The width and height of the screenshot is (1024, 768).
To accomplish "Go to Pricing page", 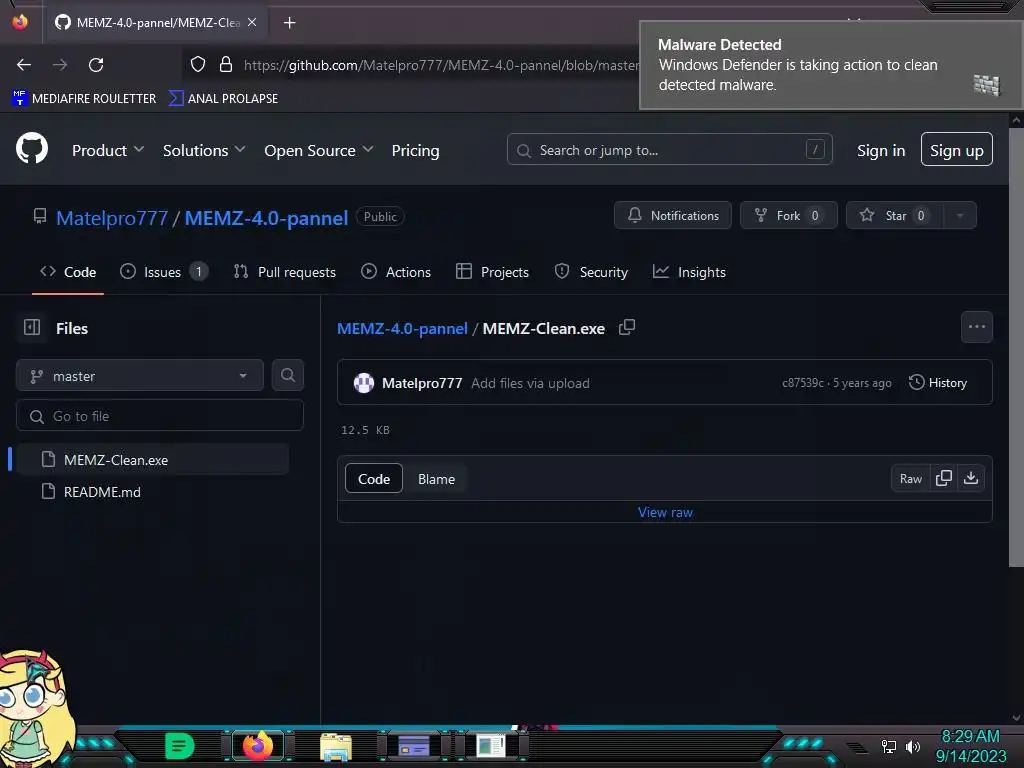I will point(415,150).
